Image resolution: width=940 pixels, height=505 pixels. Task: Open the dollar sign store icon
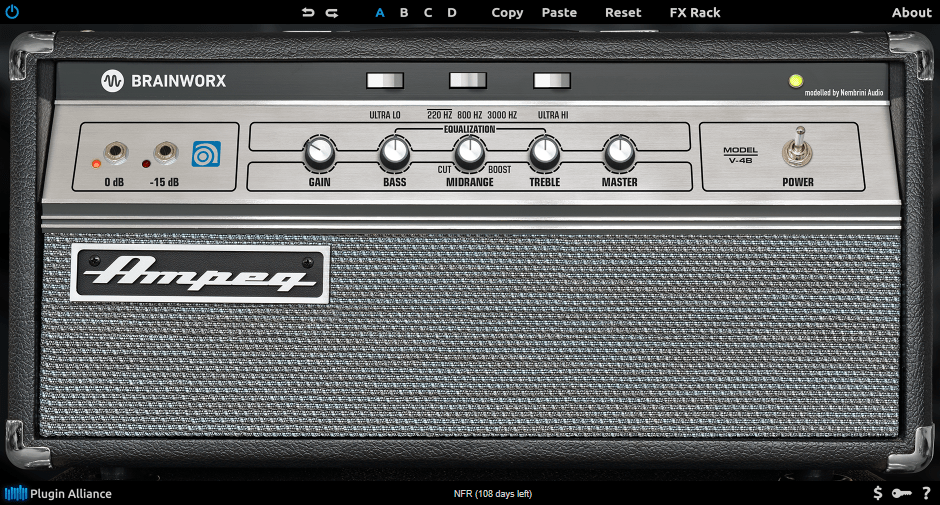pyautogui.click(x=877, y=493)
